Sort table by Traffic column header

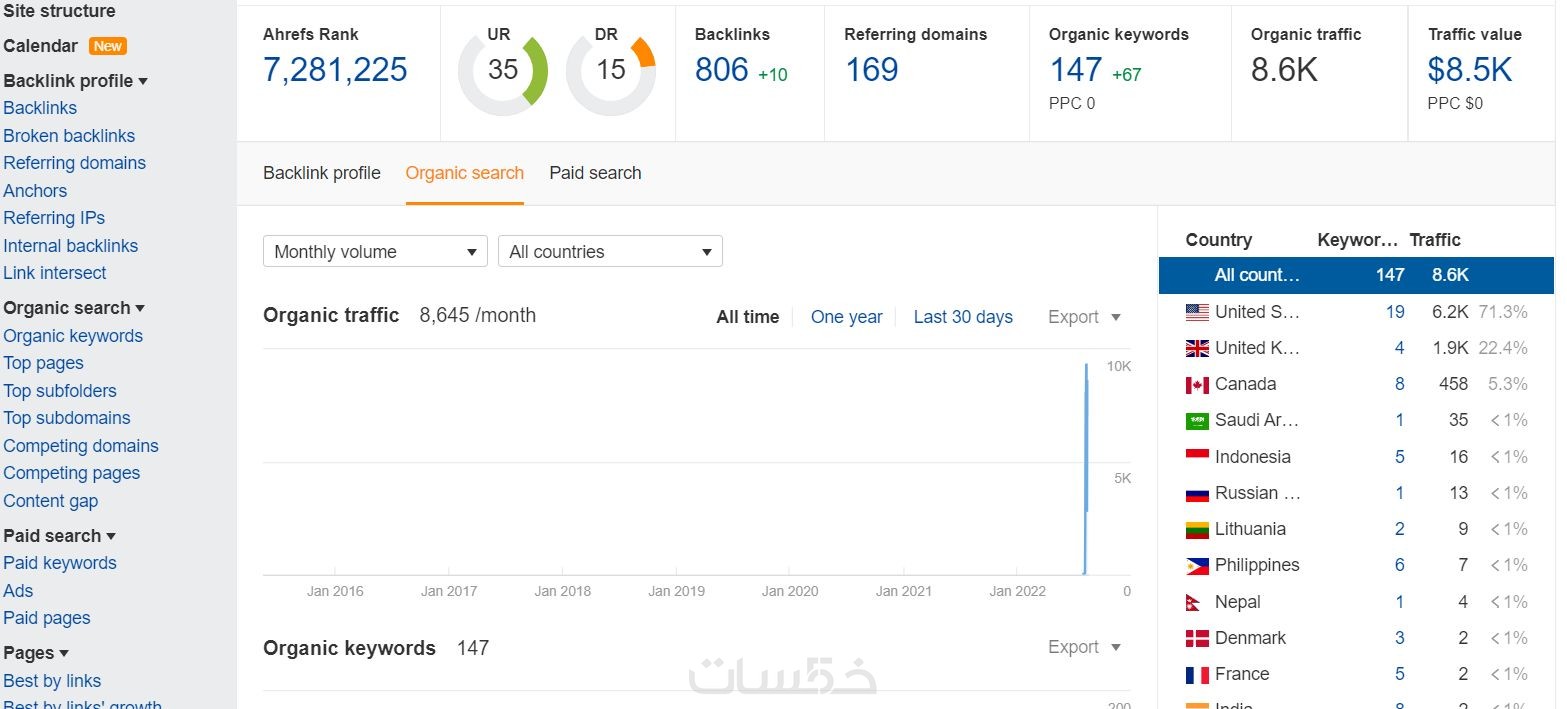(1435, 240)
